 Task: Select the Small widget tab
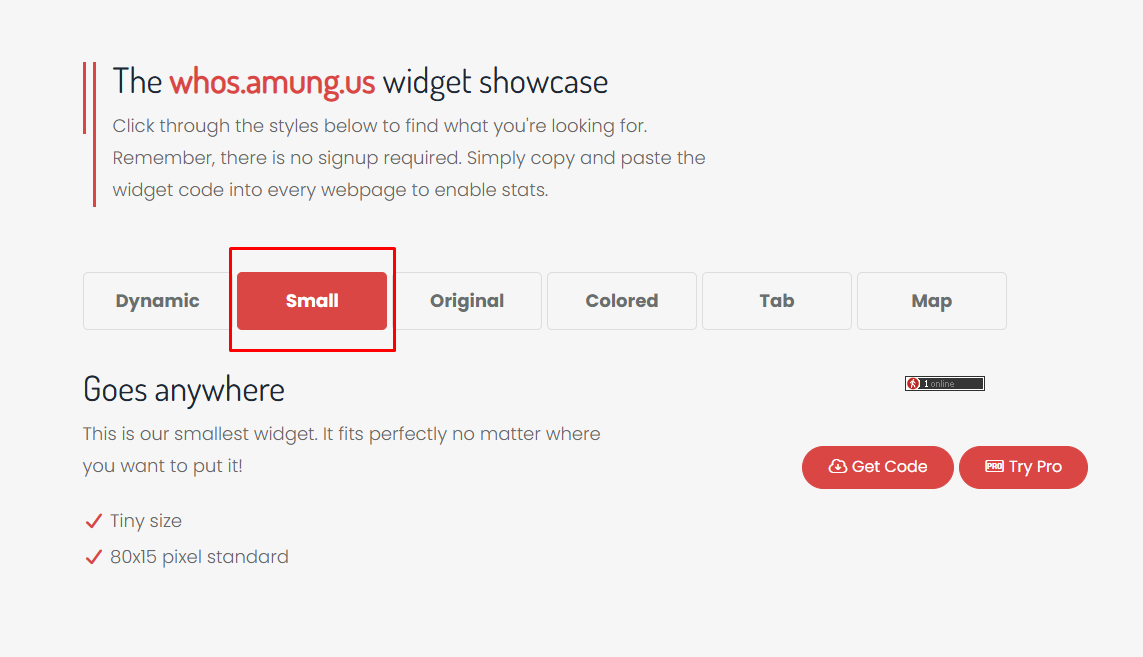[x=311, y=300]
